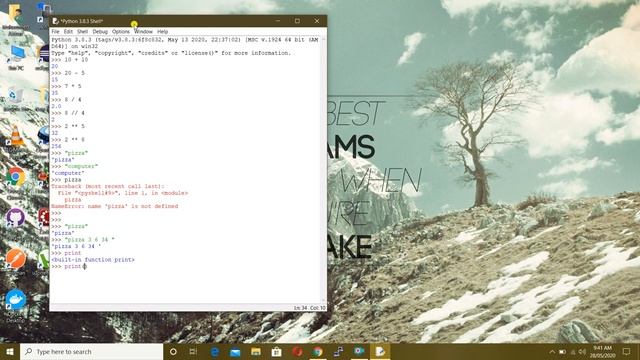The image size is (640, 360).
Task: Open the Debug menu
Action: click(100, 31)
